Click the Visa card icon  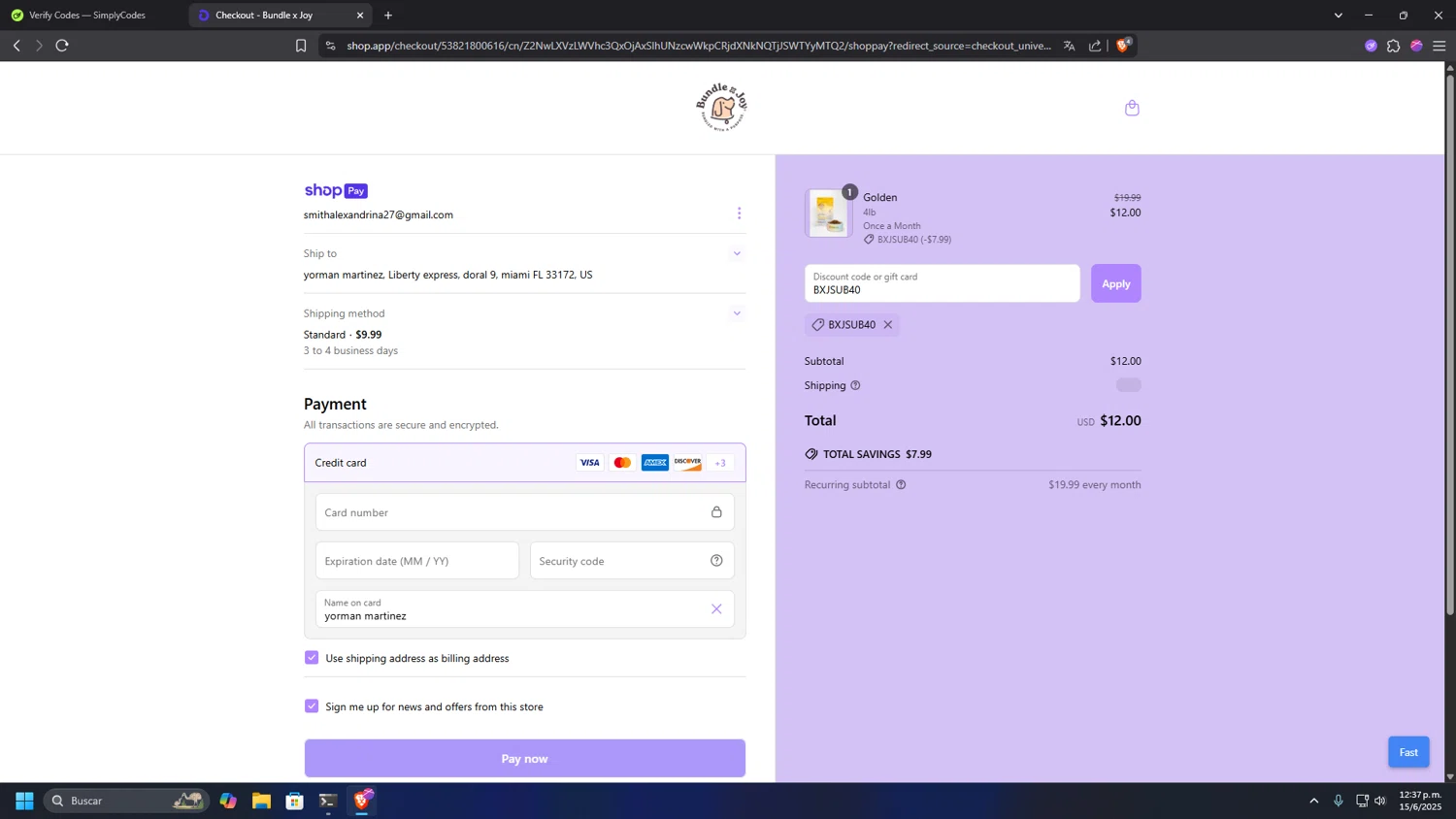tap(589, 463)
